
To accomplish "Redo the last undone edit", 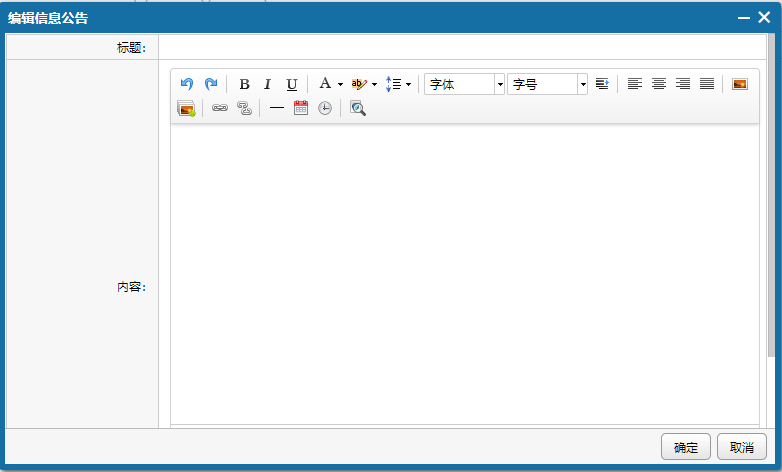I will click(211, 84).
